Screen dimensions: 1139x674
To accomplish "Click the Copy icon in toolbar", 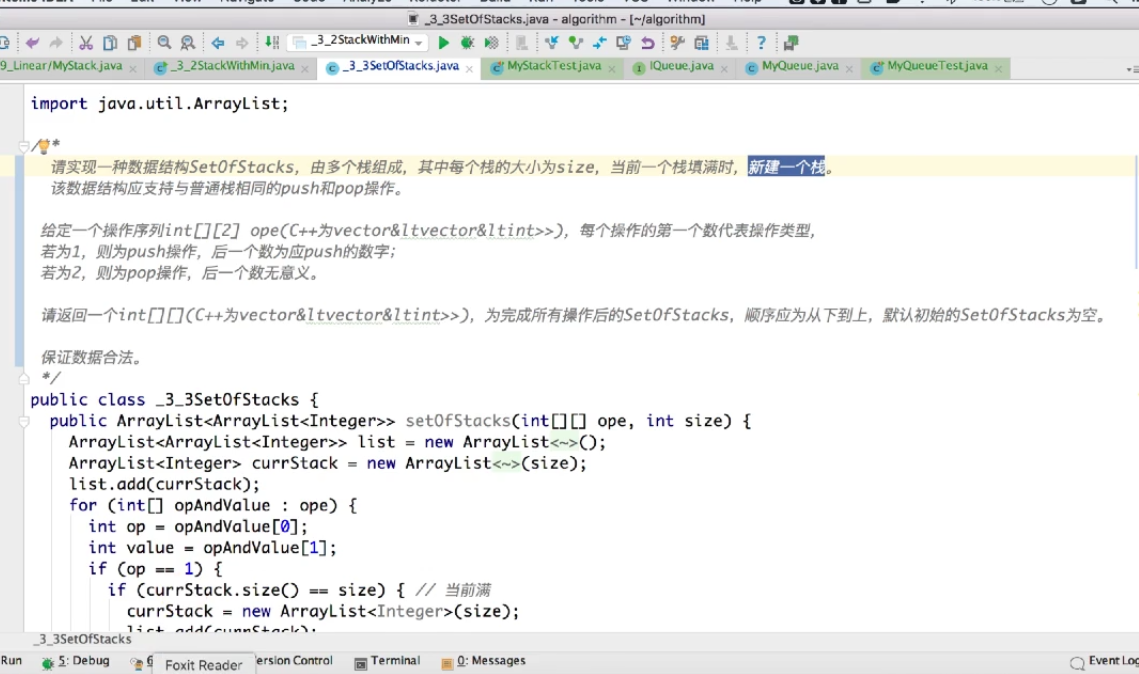I will click(110, 43).
